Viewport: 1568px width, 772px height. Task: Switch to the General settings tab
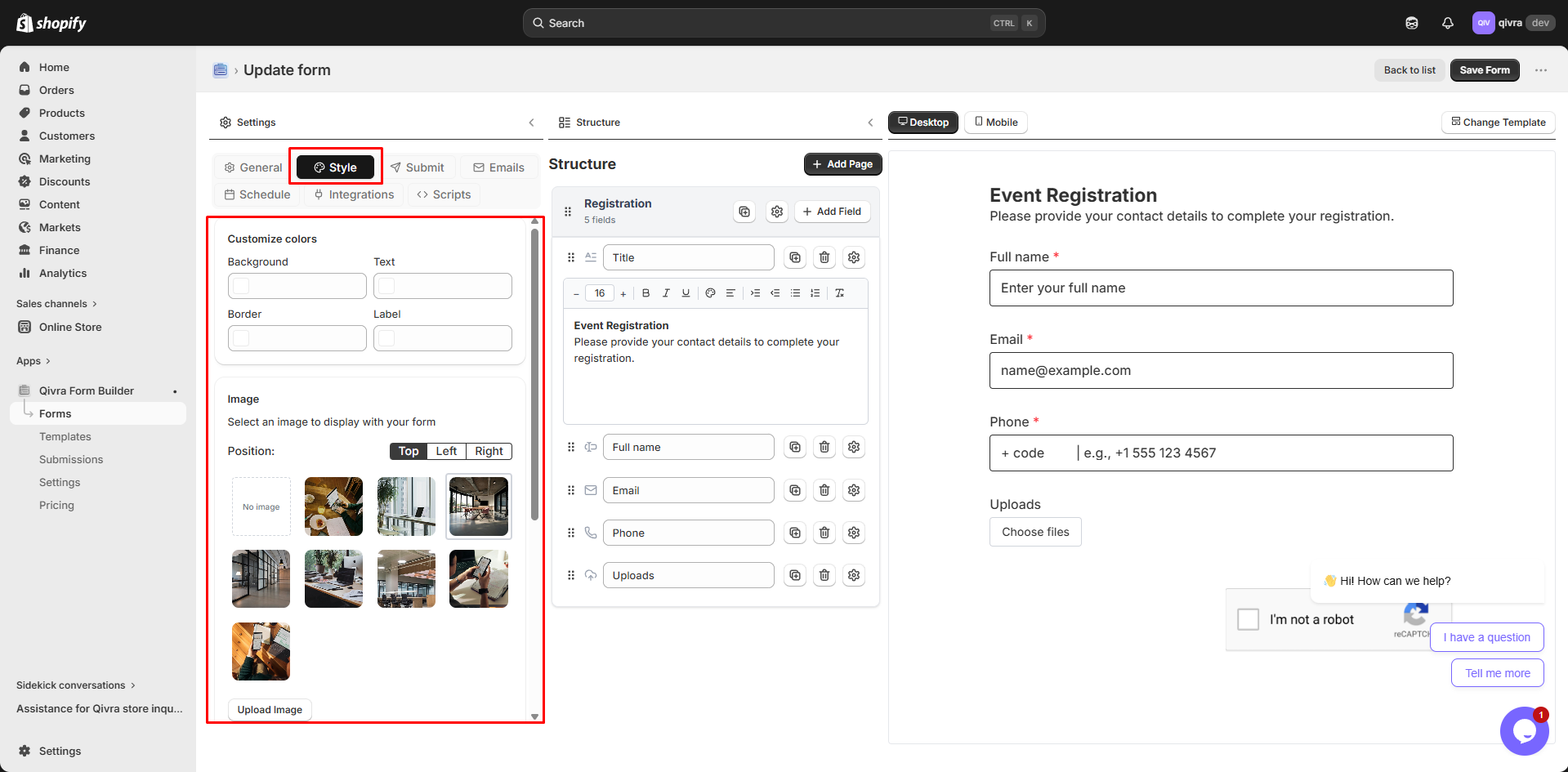tap(253, 167)
